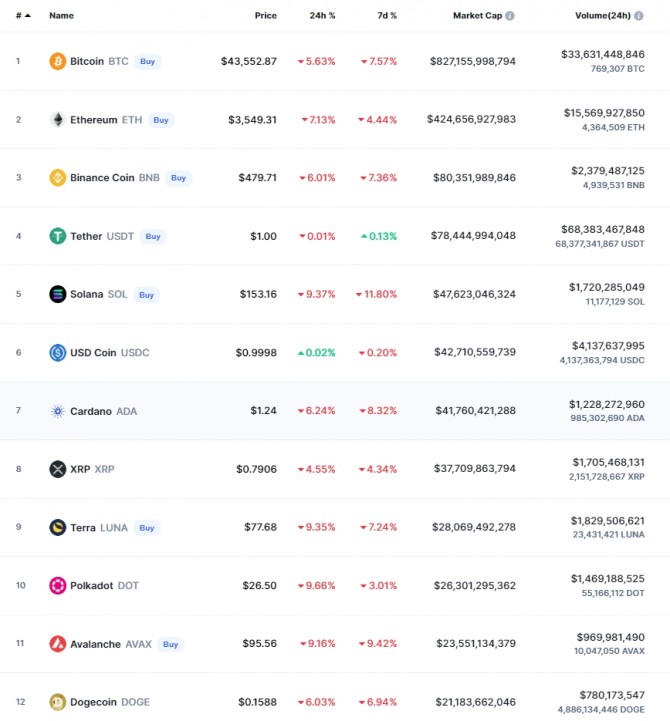Click the Tether green logo icon

tap(57, 236)
